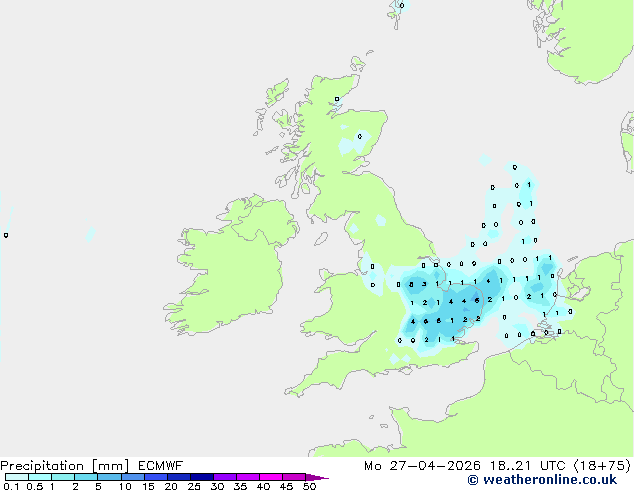This screenshot has height=490, width=634.
Task: Click the 0.1 legend scale label
Action: click(11, 486)
